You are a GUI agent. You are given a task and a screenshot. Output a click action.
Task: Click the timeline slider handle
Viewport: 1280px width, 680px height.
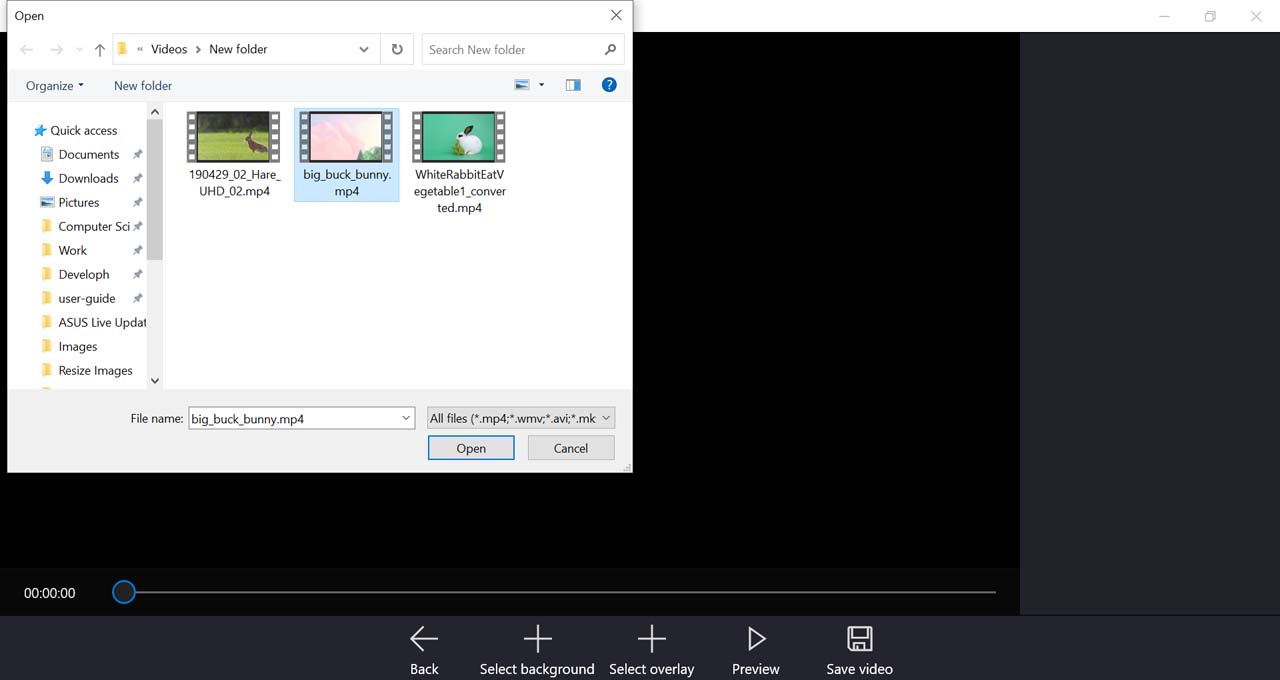point(124,592)
